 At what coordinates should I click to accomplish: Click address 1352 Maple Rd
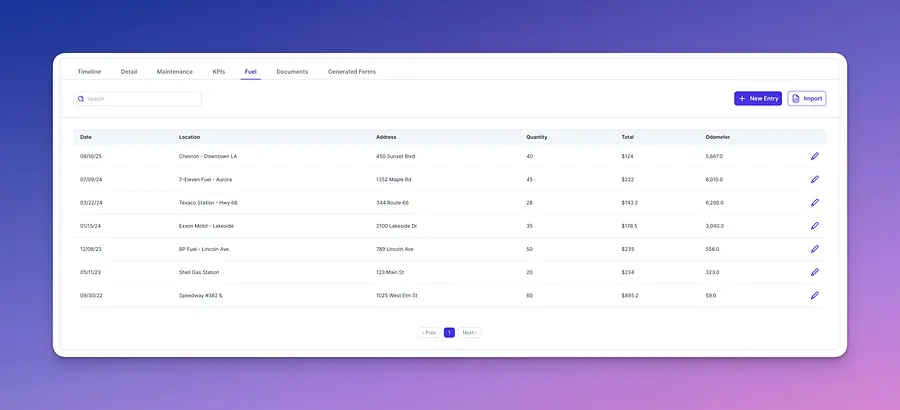tap(394, 179)
